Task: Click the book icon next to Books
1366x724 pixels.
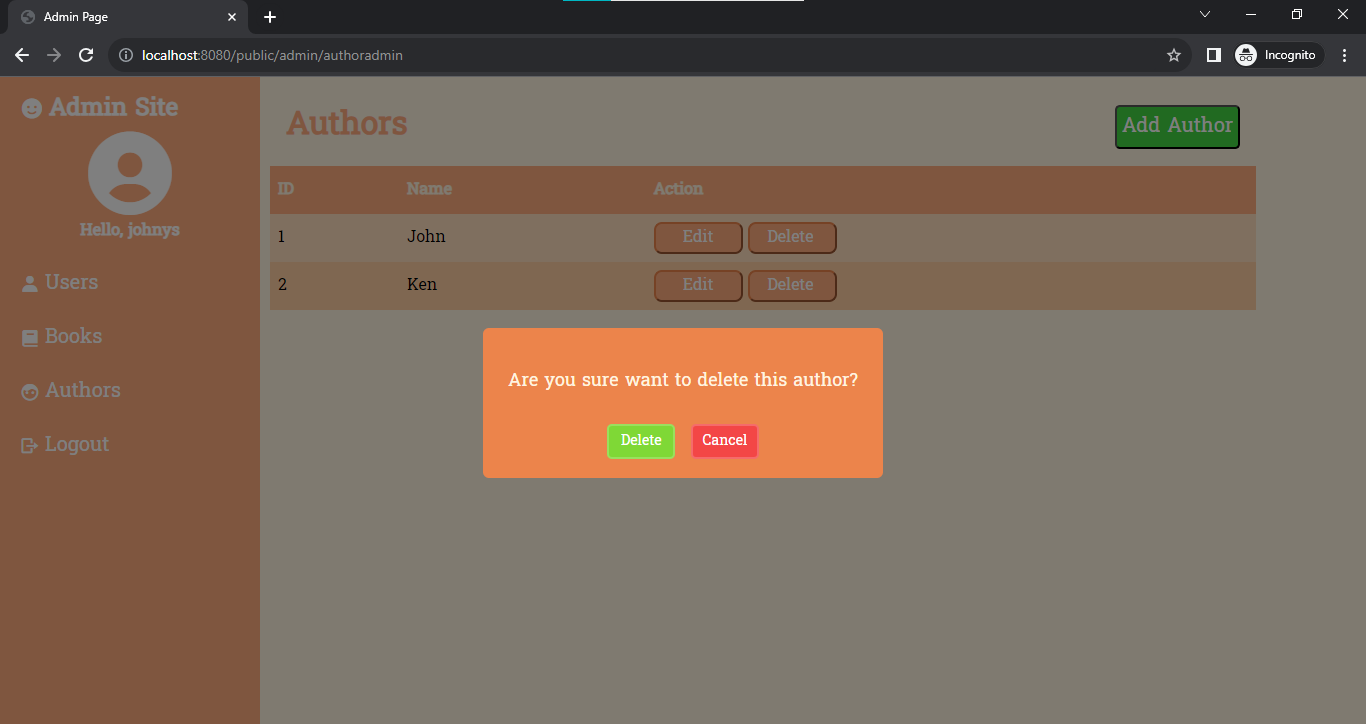Action: tap(30, 338)
